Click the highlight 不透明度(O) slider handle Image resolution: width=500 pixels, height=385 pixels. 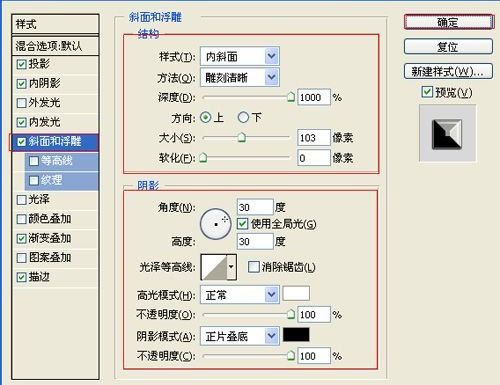click(291, 314)
